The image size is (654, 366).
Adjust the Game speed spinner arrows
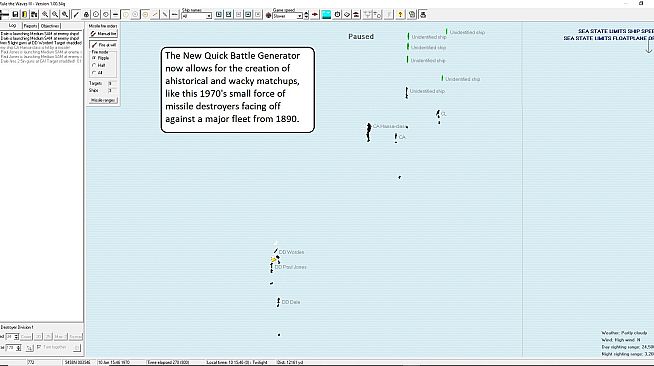click(307, 15)
